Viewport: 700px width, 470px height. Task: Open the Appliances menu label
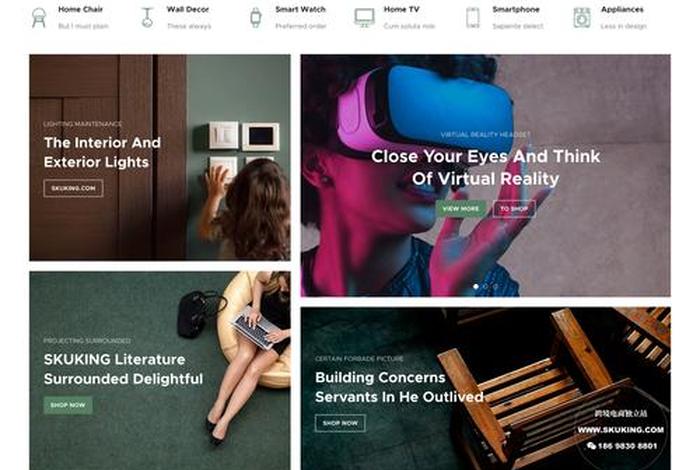pos(622,9)
